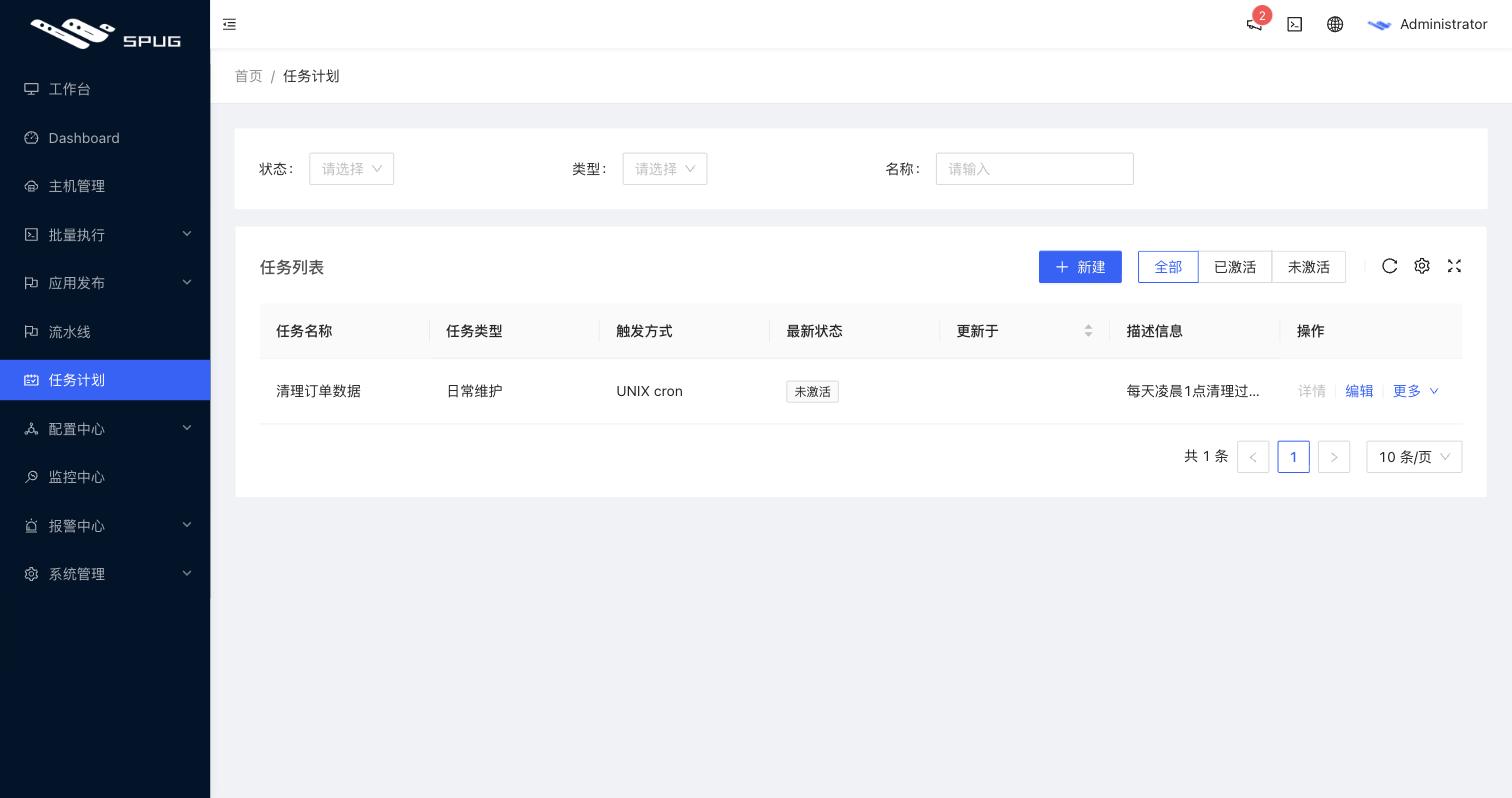The height and width of the screenshot is (798, 1512).
Task: Expand the 配置中心 submenu chevron
Action: coord(187,428)
